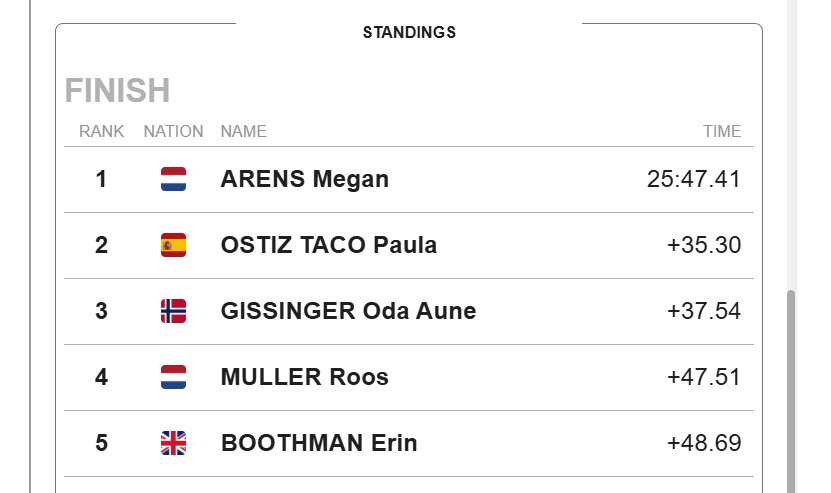This screenshot has width=831, height=493.
Task: Click the Norway flag beside GISSINGER Oda Aune
Action: [173, 311]
